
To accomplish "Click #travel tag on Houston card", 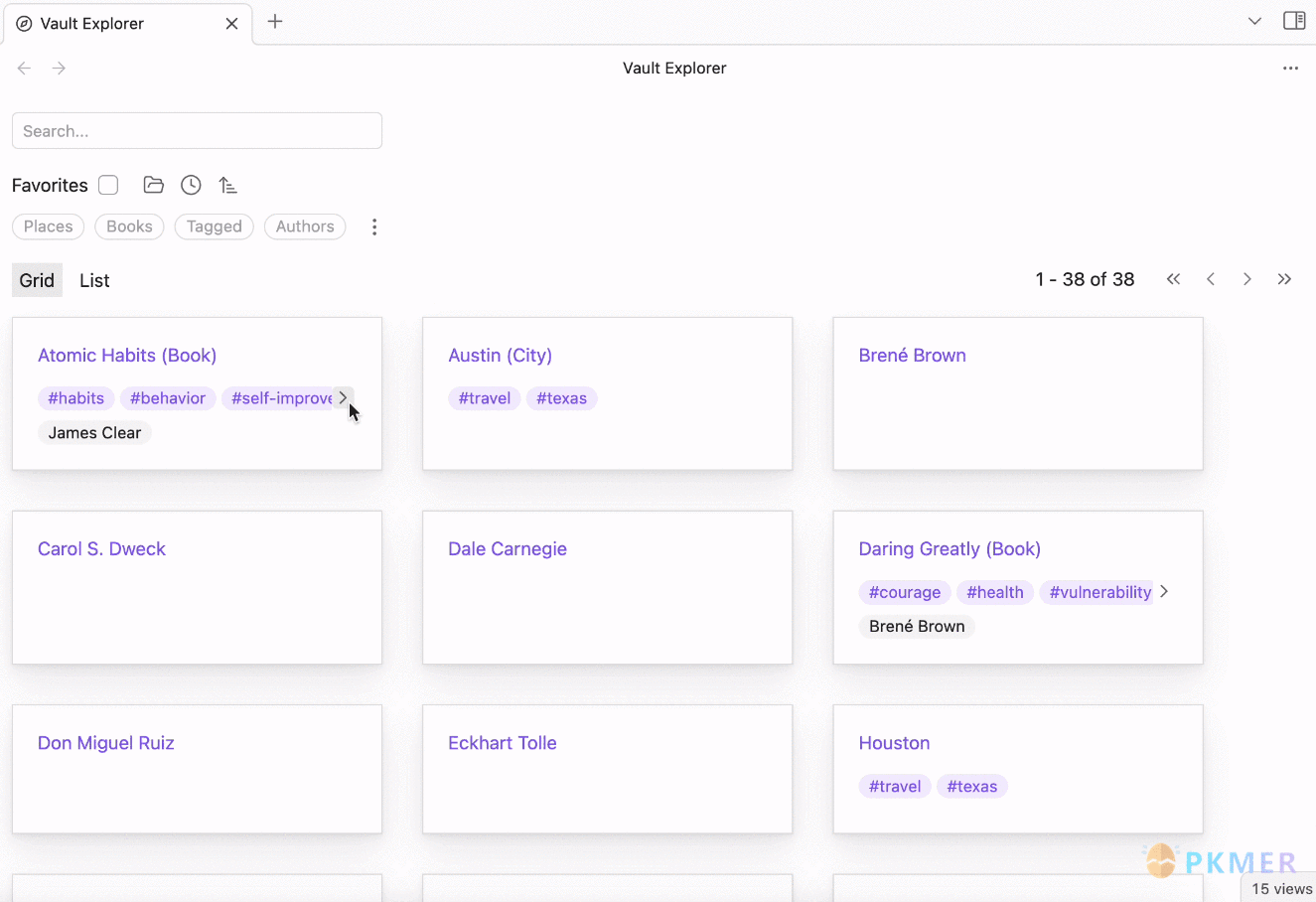I will 895,786.
